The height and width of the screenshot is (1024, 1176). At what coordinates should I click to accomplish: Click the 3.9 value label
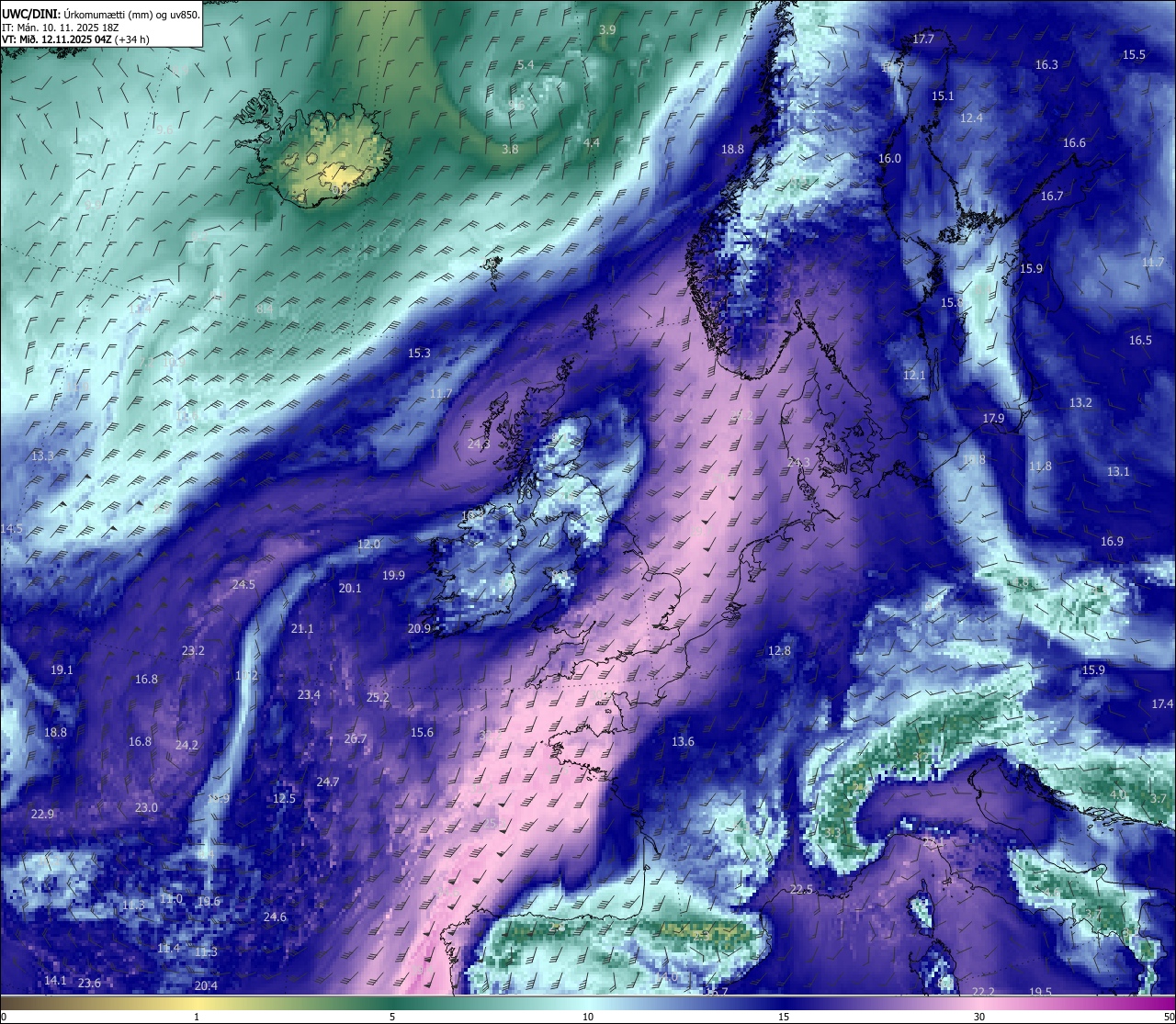click(x=607, y=29)
